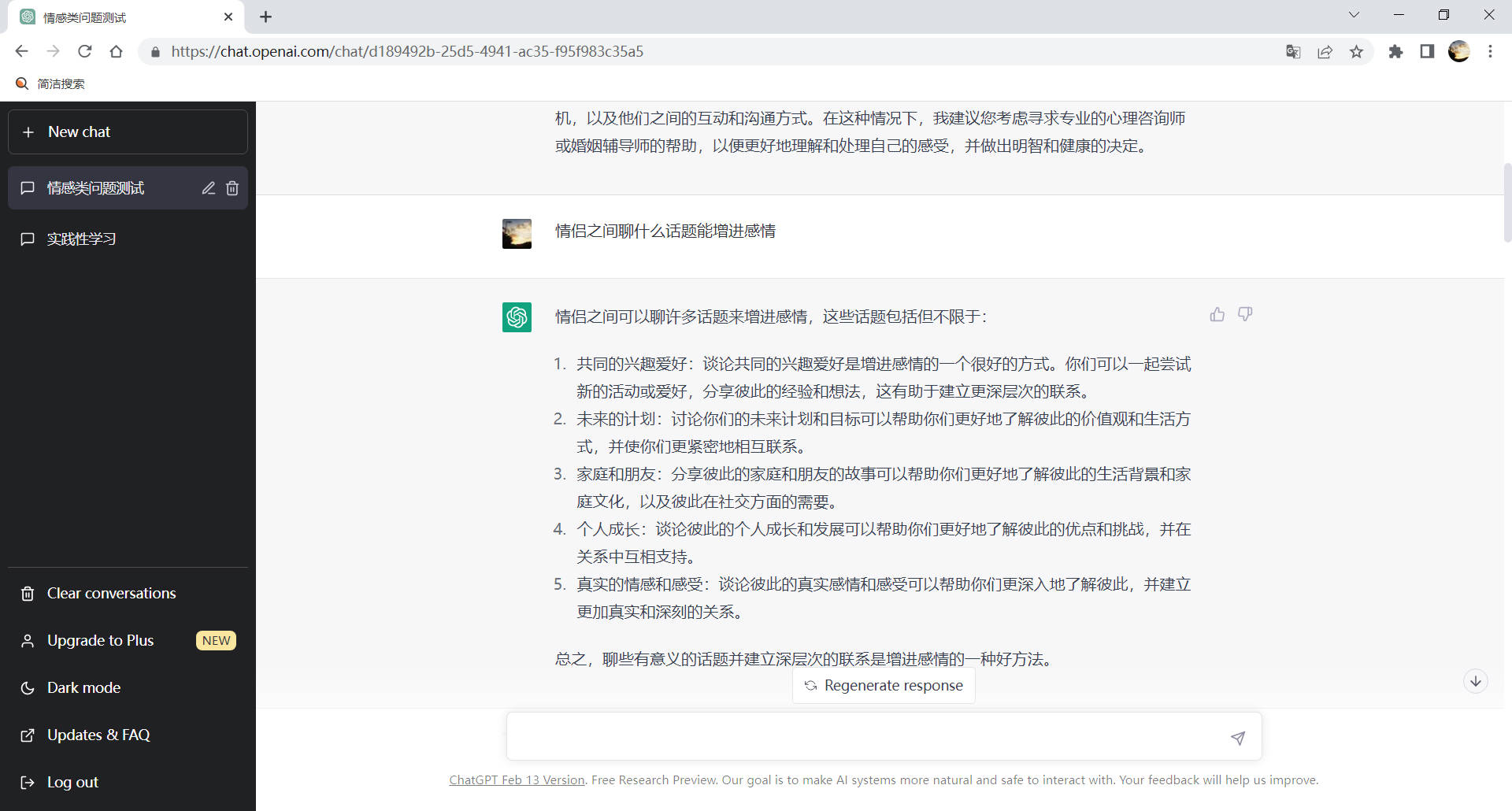Bookmark this page with the star icon
This screenshot has height=811, width=1512.
[1356, 52]
